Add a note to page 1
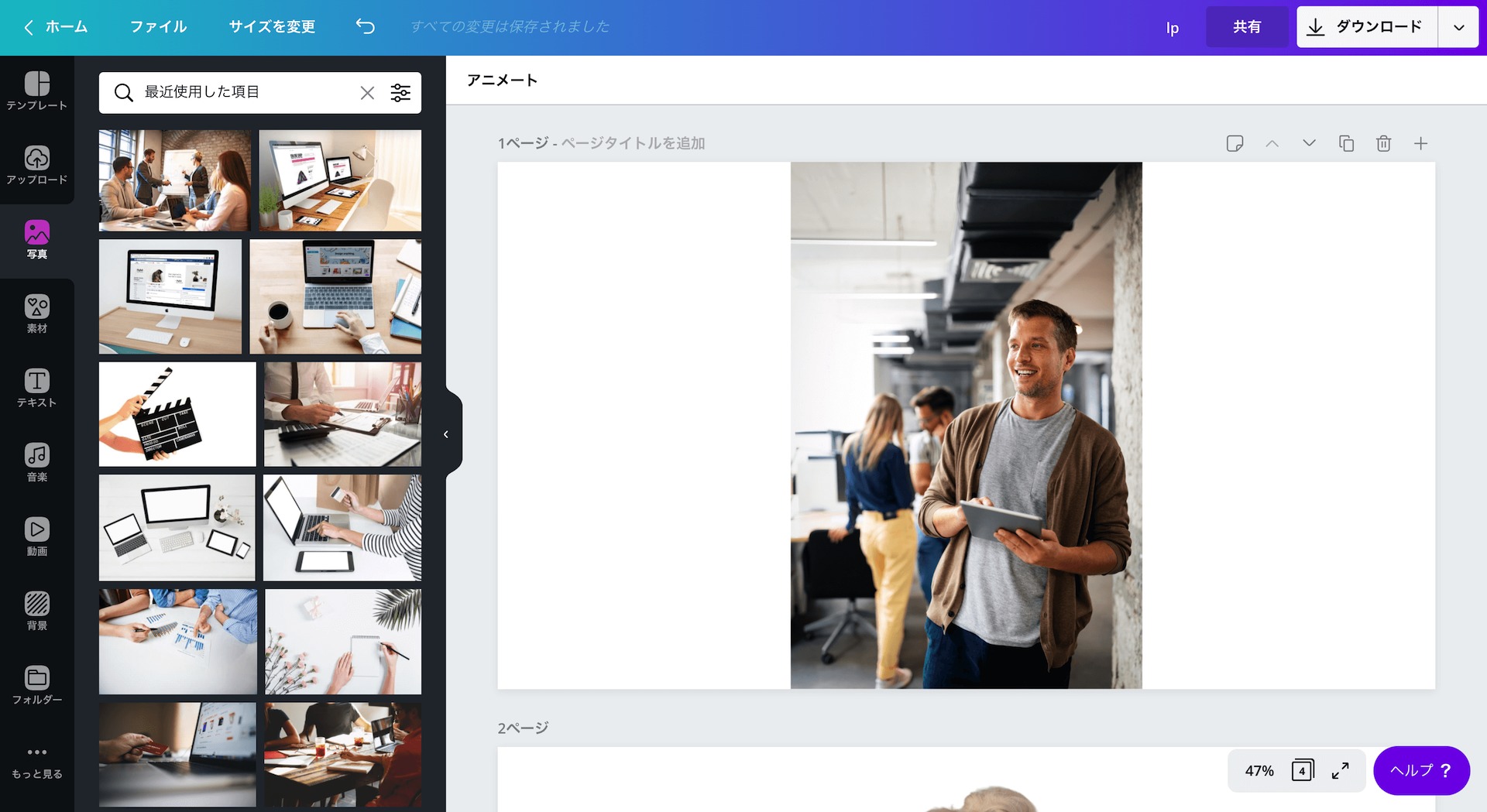The width and height of the screenshot is (1487, 812). click(1235, 143)
